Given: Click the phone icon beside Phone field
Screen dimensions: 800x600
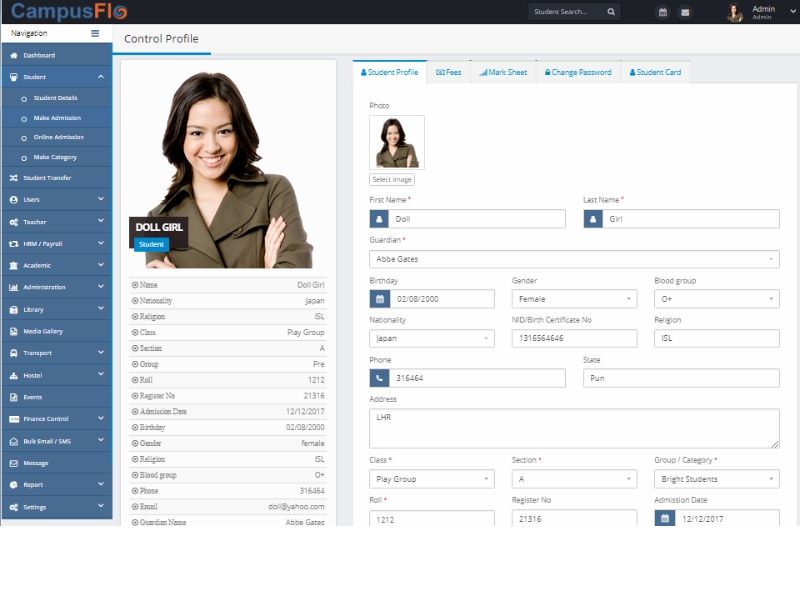Looking at the screenshot, I should pos(380,378).
